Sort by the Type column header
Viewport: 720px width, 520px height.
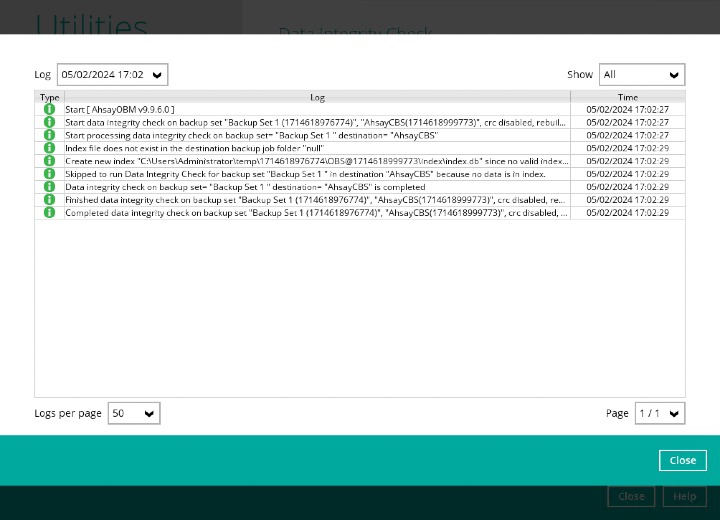click(49, 97)
